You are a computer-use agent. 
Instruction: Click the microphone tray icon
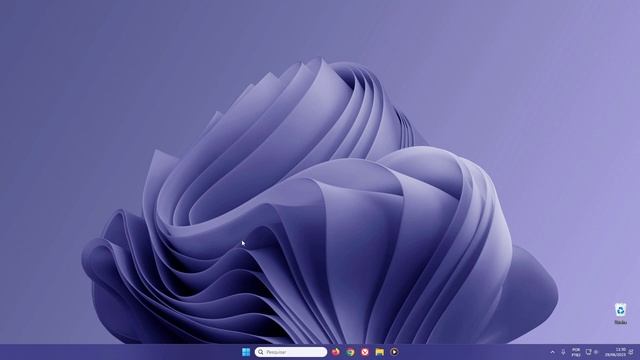[x=563, y=352]
